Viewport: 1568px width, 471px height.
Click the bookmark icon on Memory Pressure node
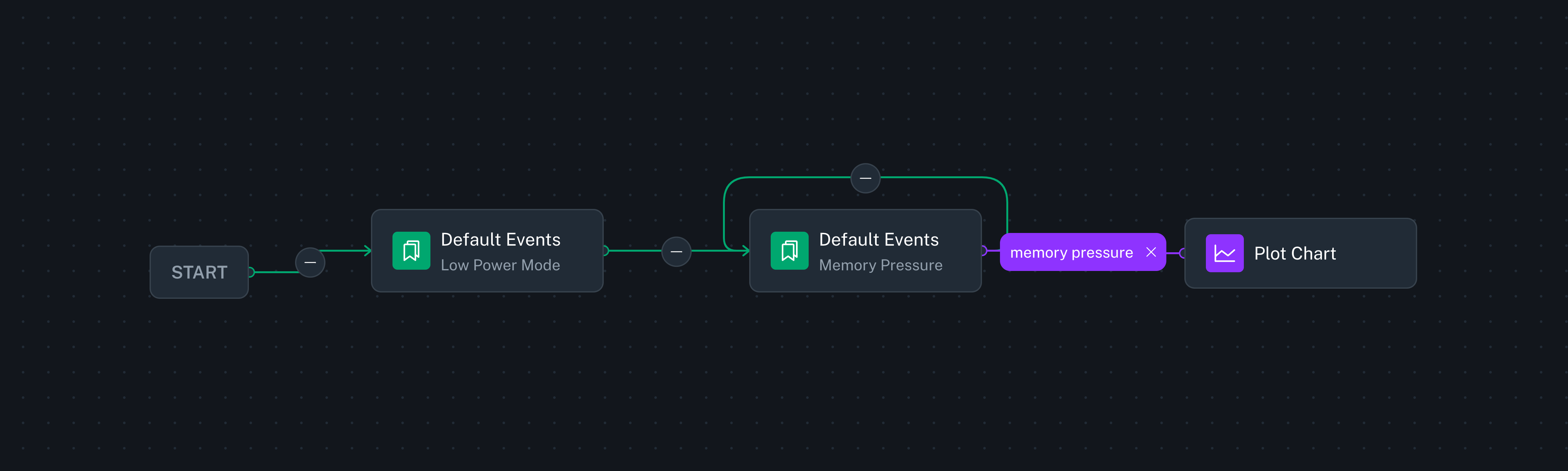pyautogui.click(x=790, y=250)
